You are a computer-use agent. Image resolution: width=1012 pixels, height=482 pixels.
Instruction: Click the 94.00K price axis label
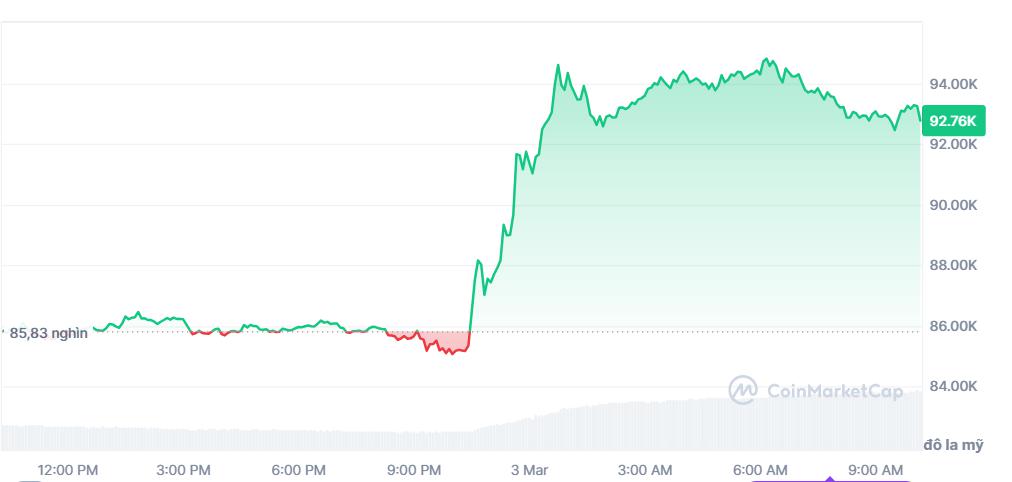(x=953, y=84)
